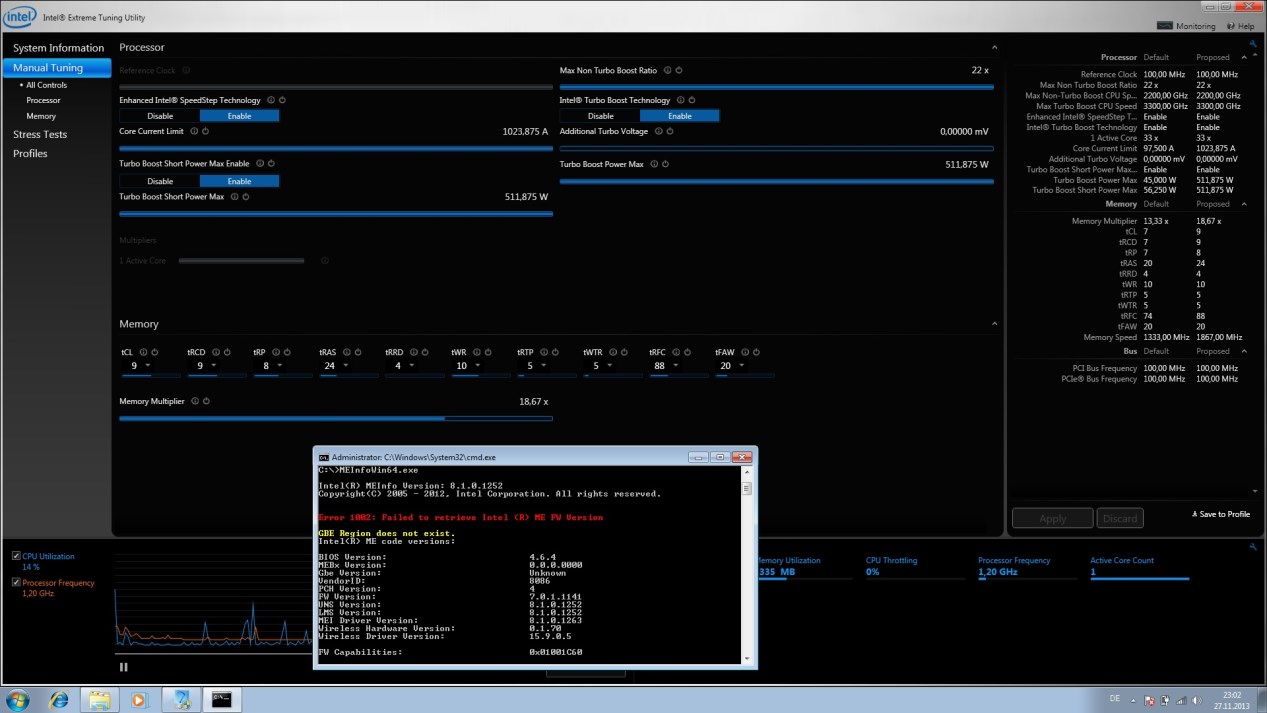The width and height of the screenshot is (1267, 713).
Task: Click info icon next to tCL
Action: (143, 352)
